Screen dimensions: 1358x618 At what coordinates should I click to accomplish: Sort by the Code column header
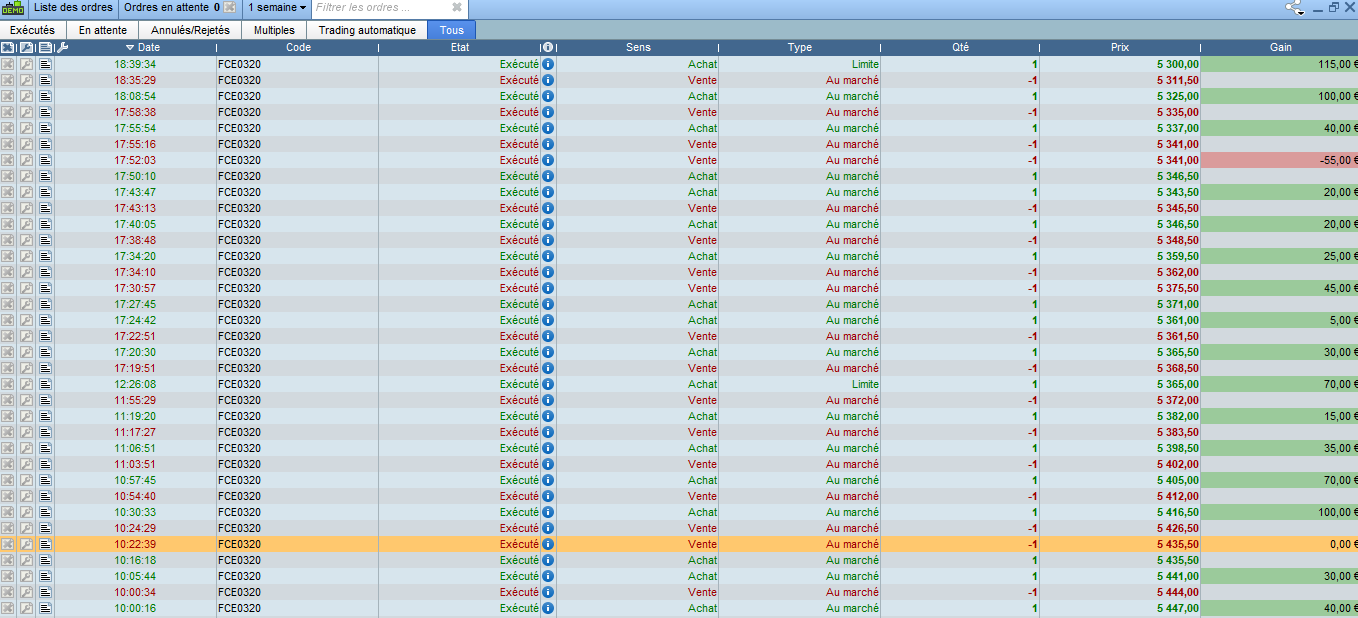click(298, 47)
